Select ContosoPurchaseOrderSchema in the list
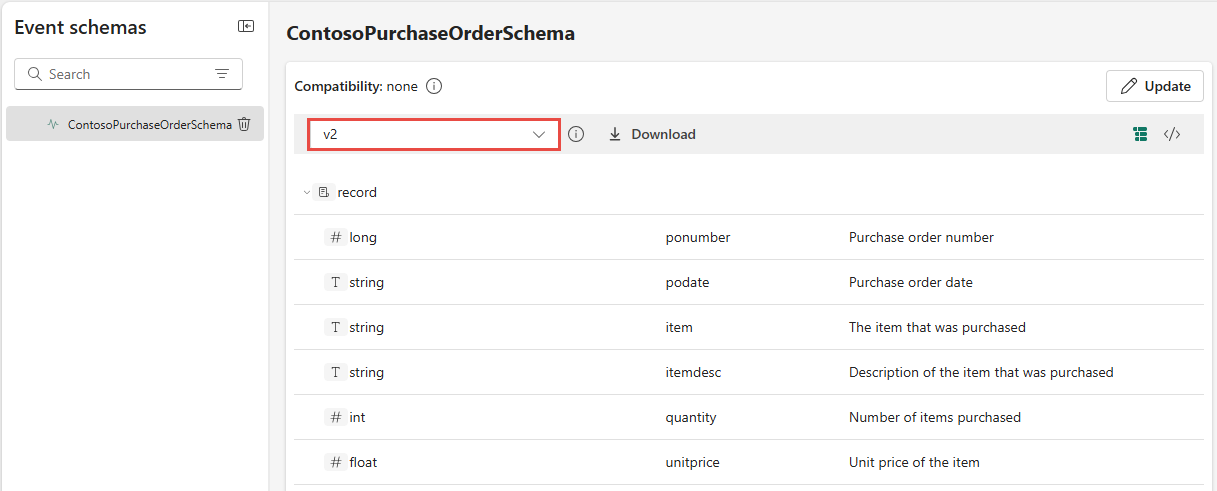This screenshot has height=491, width=1217. [149, 125]
